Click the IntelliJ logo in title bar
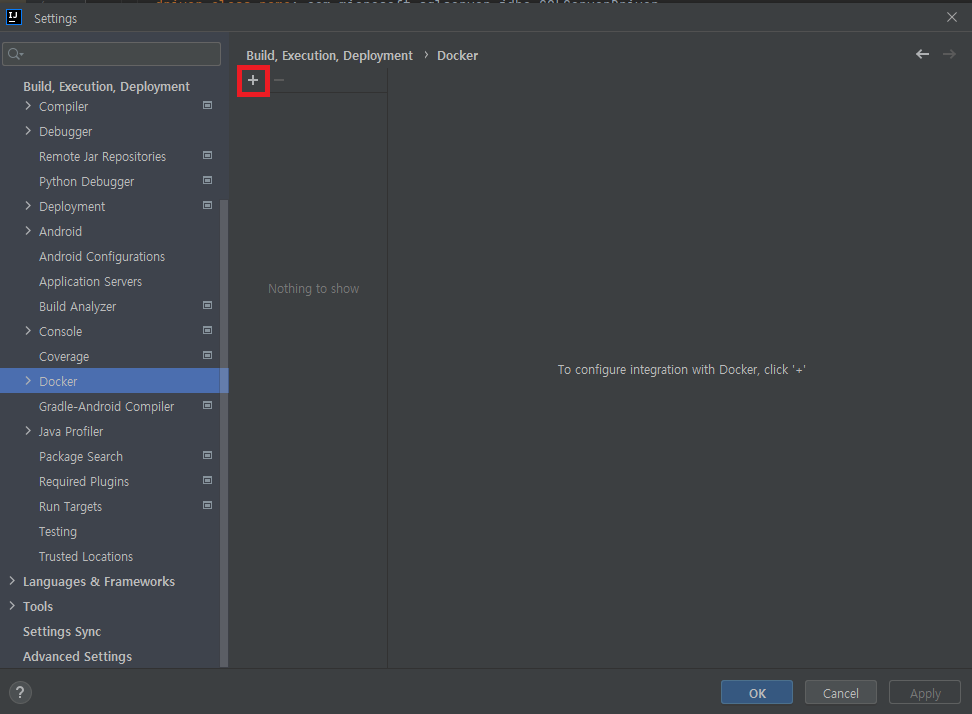This screenshot has width=972, height=714. coord(14,17)
